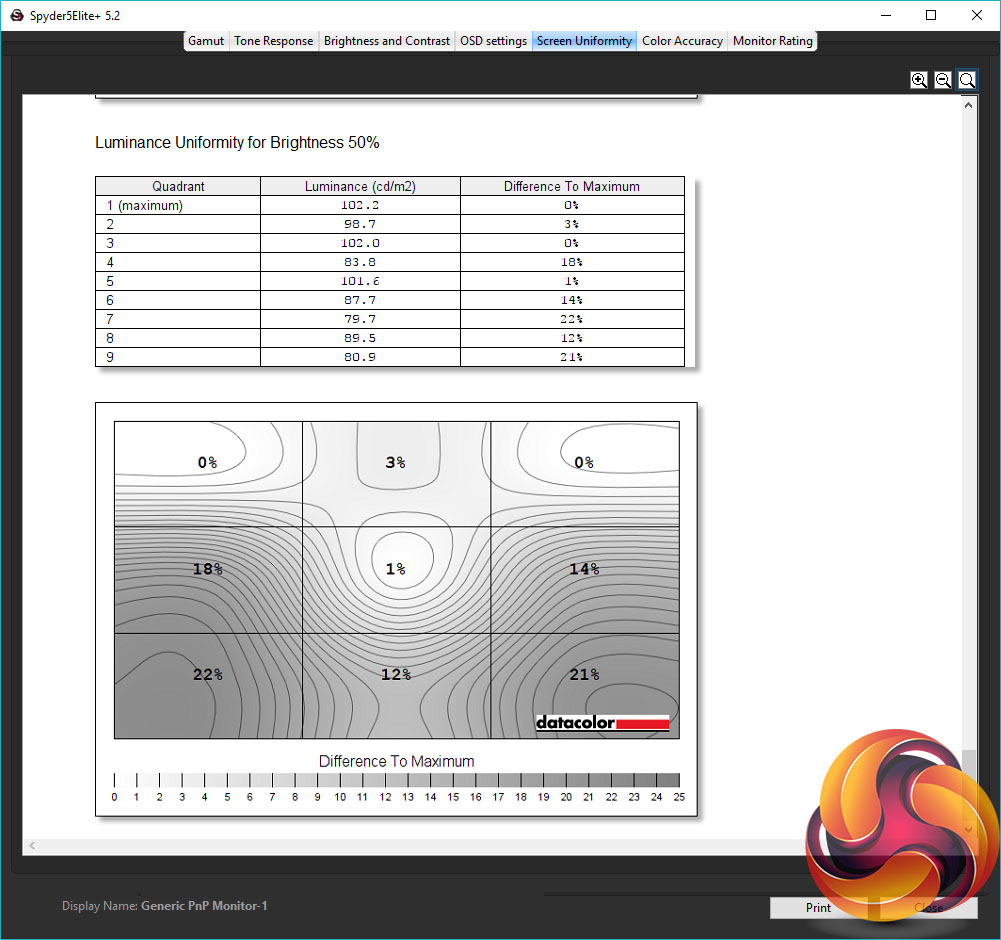The image size is (1001, 940).
Task: Select the OSD settings tab
Action: coord(493,41)
